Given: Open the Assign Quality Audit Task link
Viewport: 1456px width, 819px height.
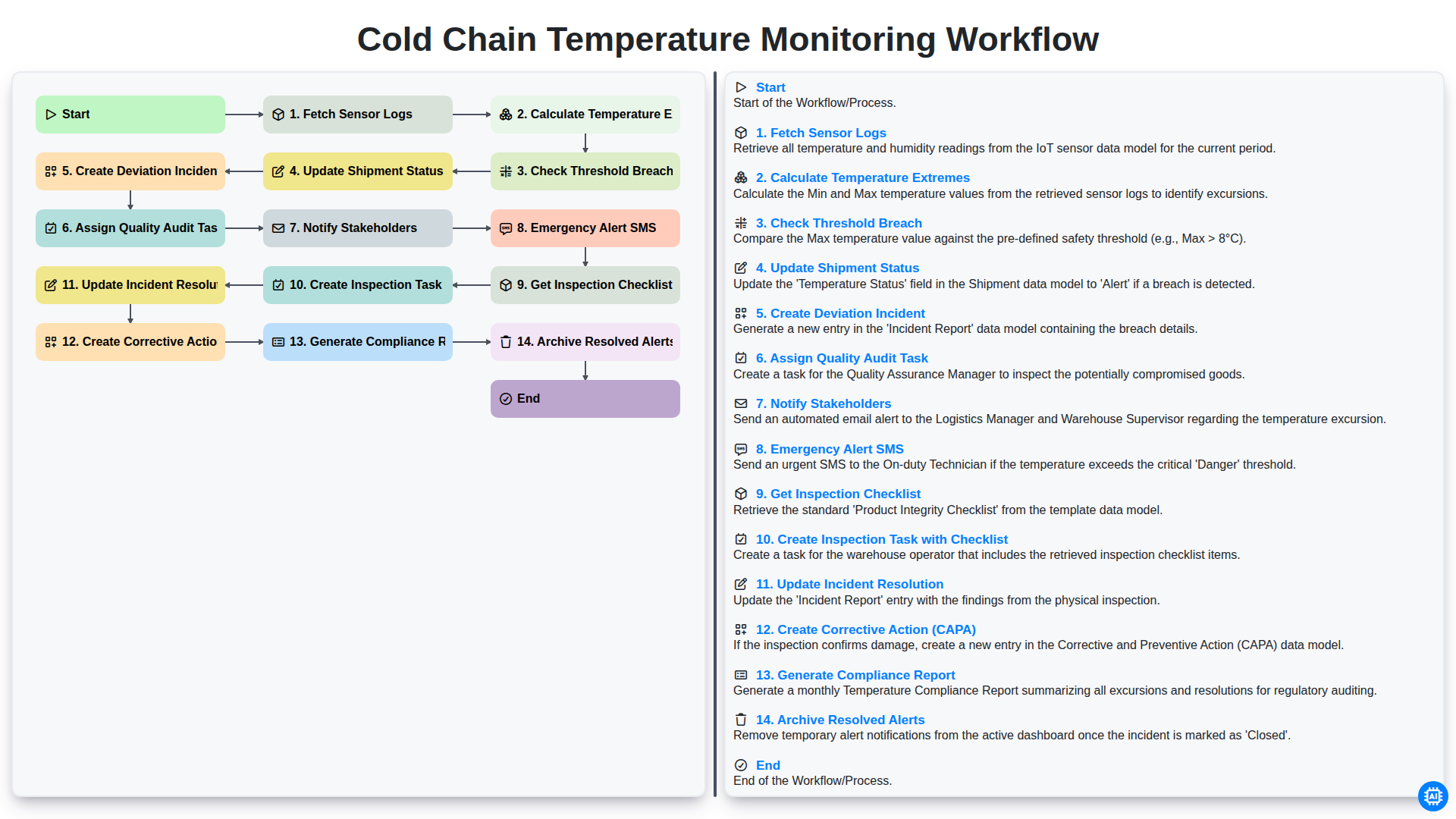Looking at the screenshot, I should coord(842,358).
